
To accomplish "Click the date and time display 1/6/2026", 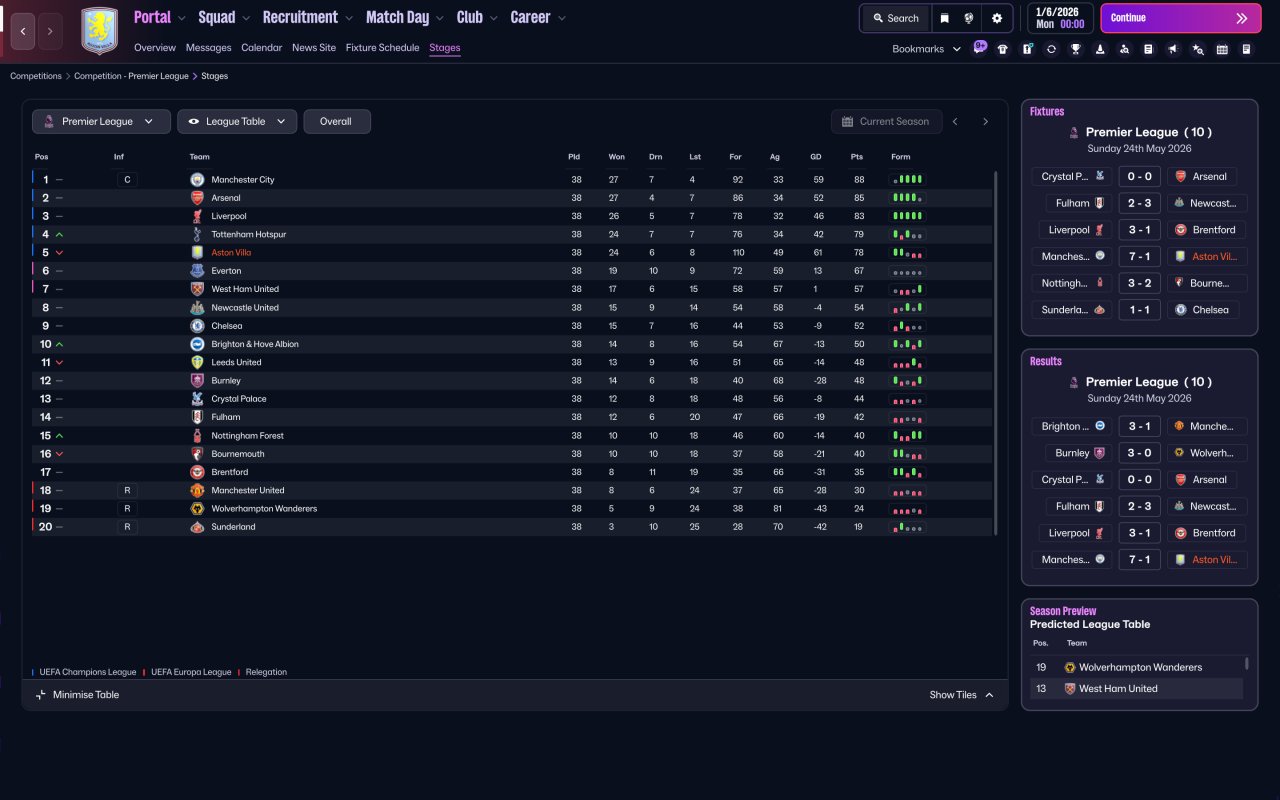I will tap(1059, 18).
